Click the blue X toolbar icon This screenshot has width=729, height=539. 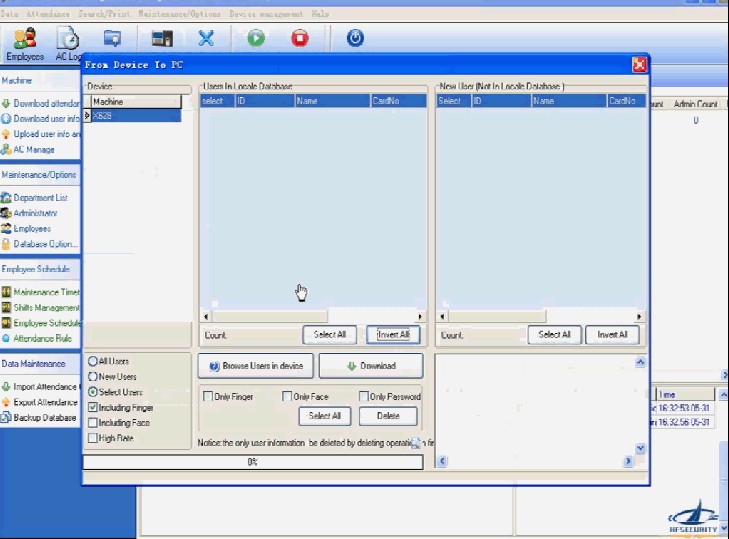coord(206,39)
